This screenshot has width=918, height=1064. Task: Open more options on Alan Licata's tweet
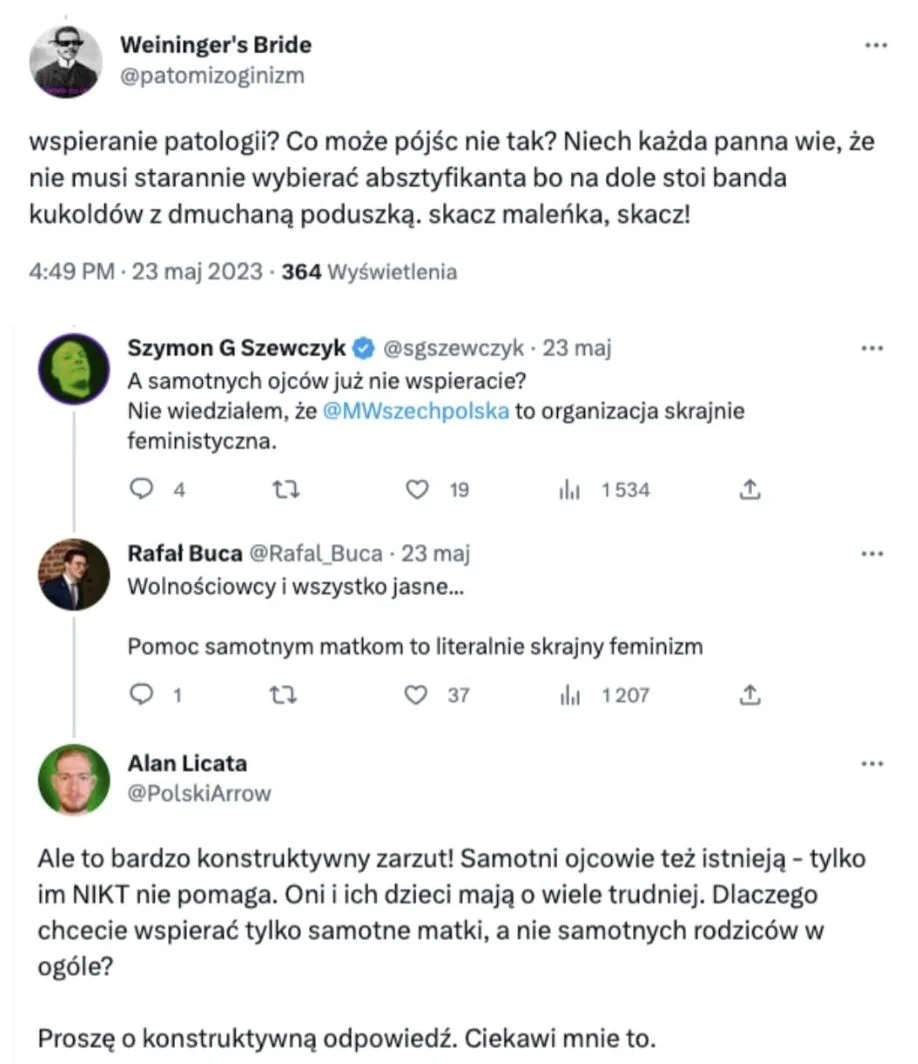click(872, 763)
